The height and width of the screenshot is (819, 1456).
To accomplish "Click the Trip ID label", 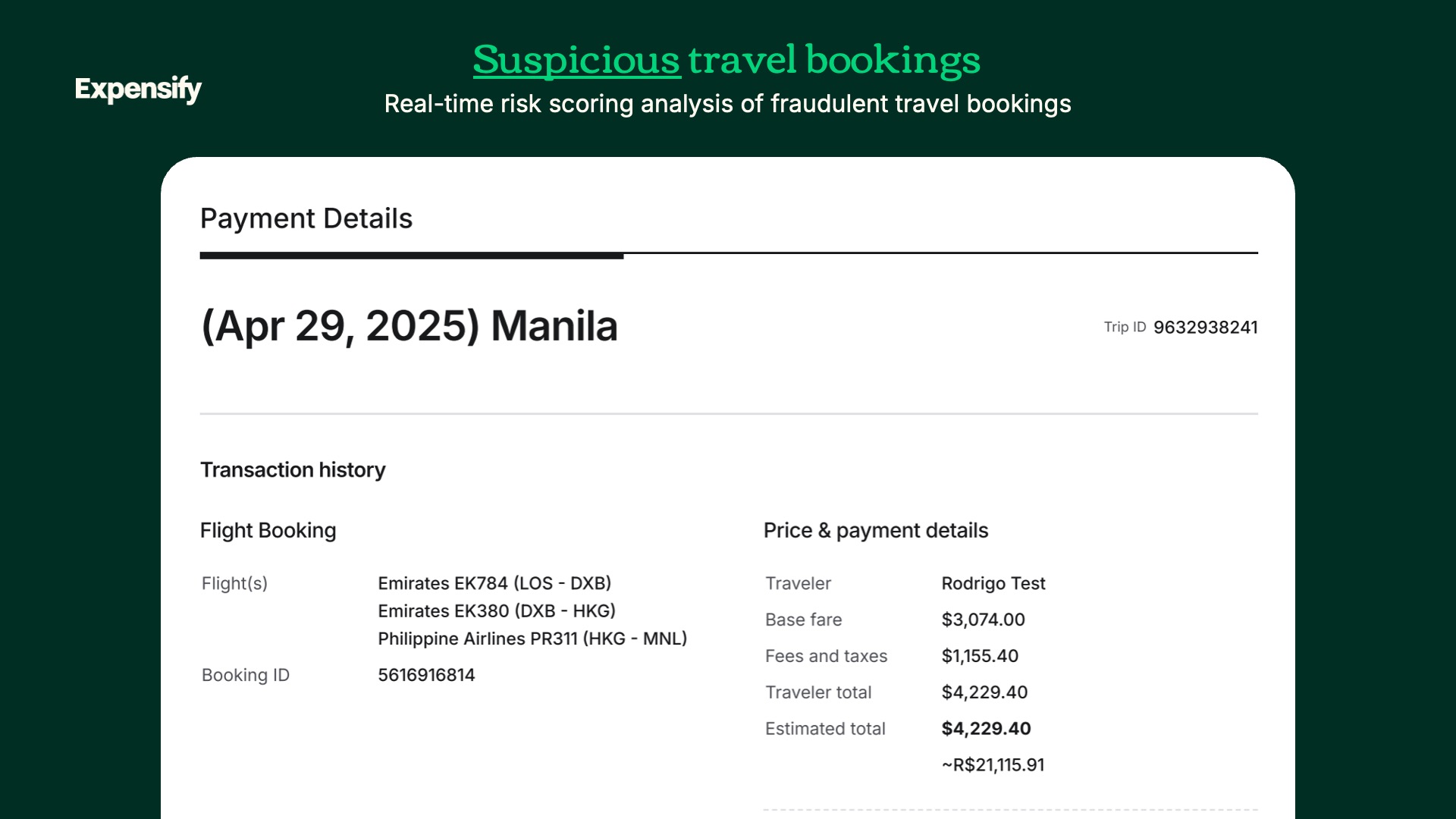I will [1125, 327].
